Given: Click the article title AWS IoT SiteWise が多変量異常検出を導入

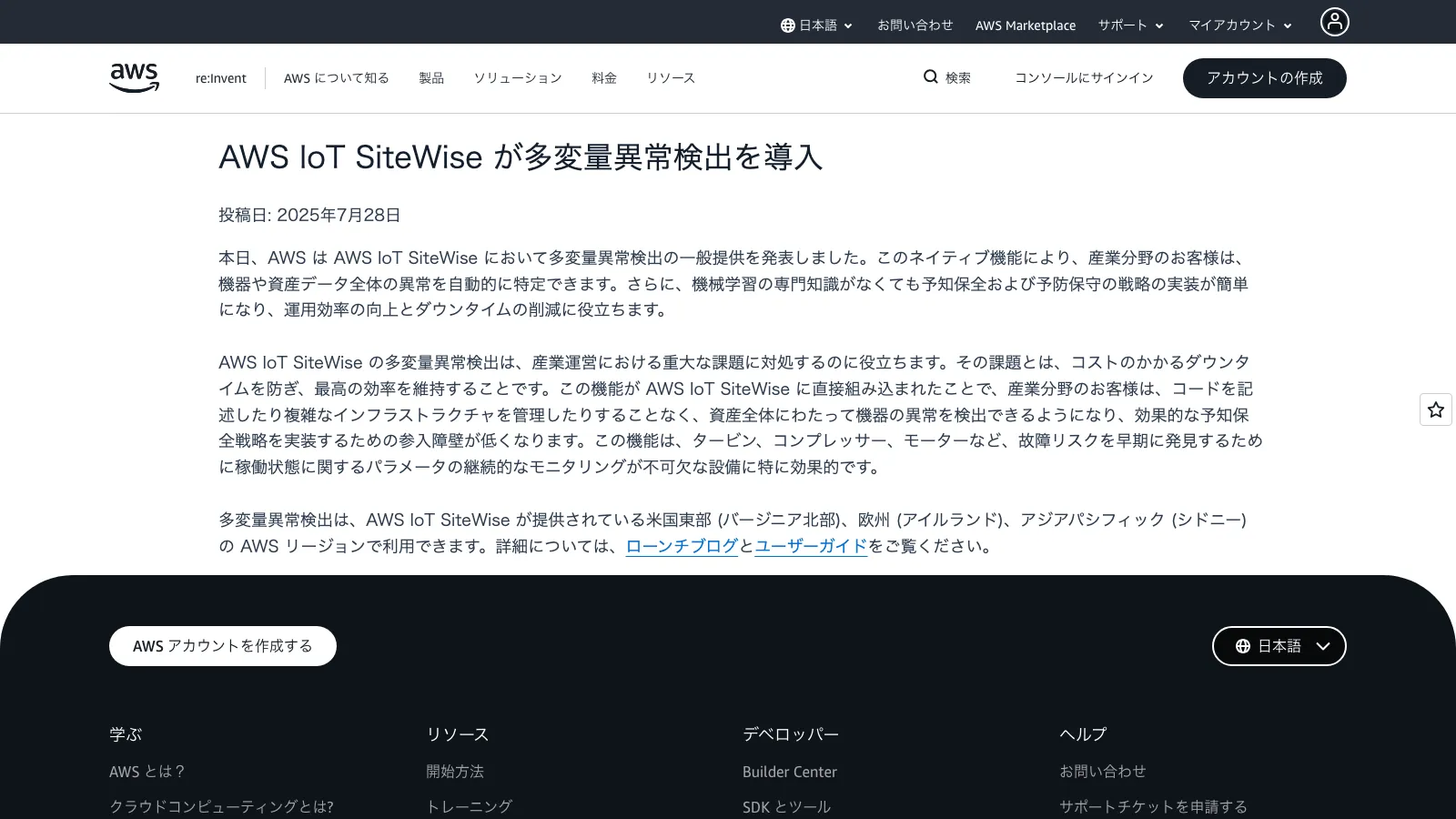Looking at the screenshot, I should [521, 157].
